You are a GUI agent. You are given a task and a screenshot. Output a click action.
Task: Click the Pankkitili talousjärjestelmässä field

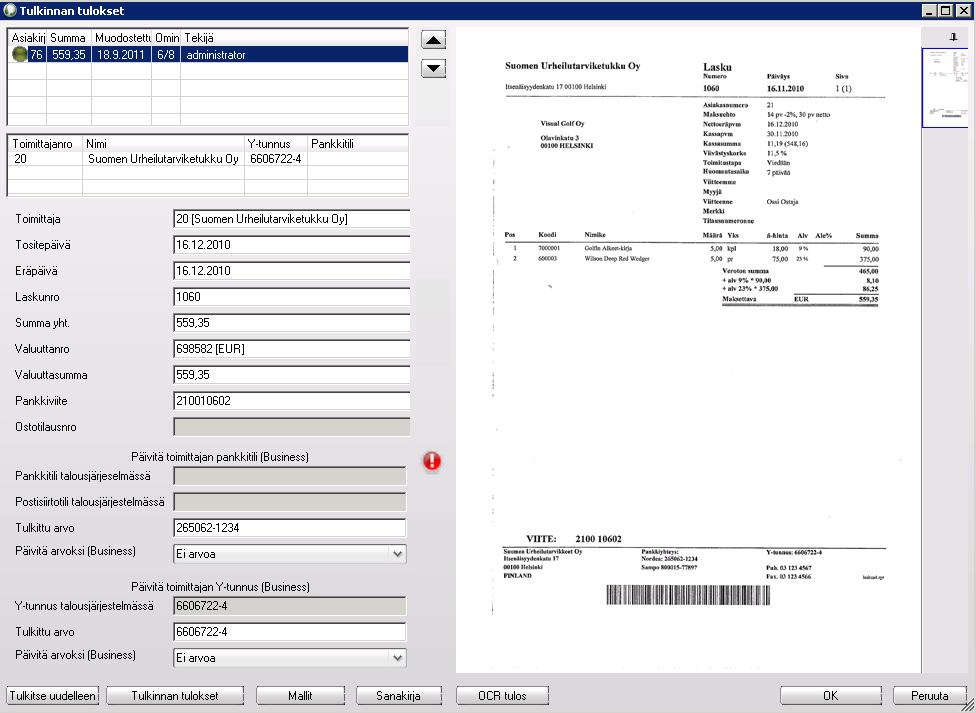(289, 476)
